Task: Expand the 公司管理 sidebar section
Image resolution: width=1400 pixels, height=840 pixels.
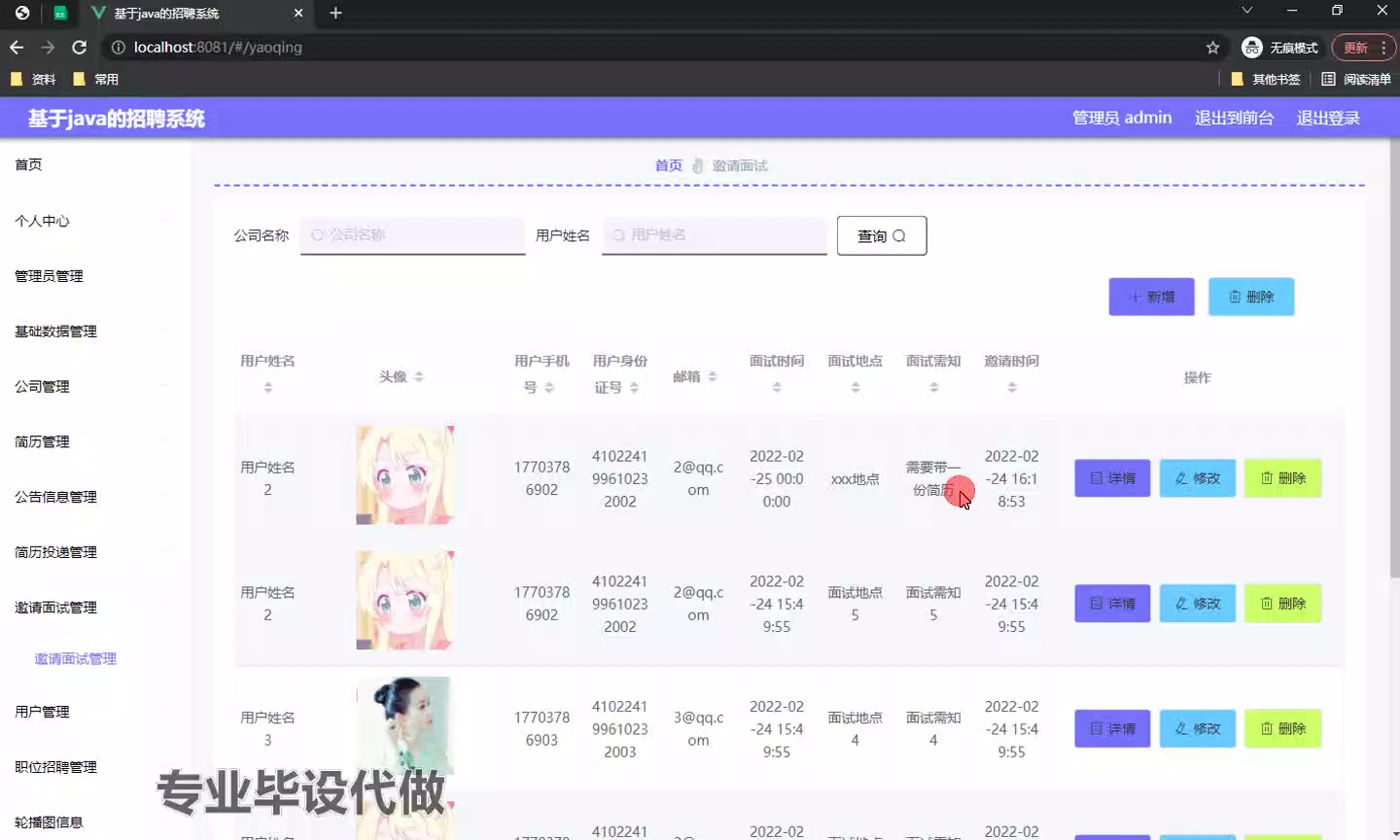Action: point(41,386)
